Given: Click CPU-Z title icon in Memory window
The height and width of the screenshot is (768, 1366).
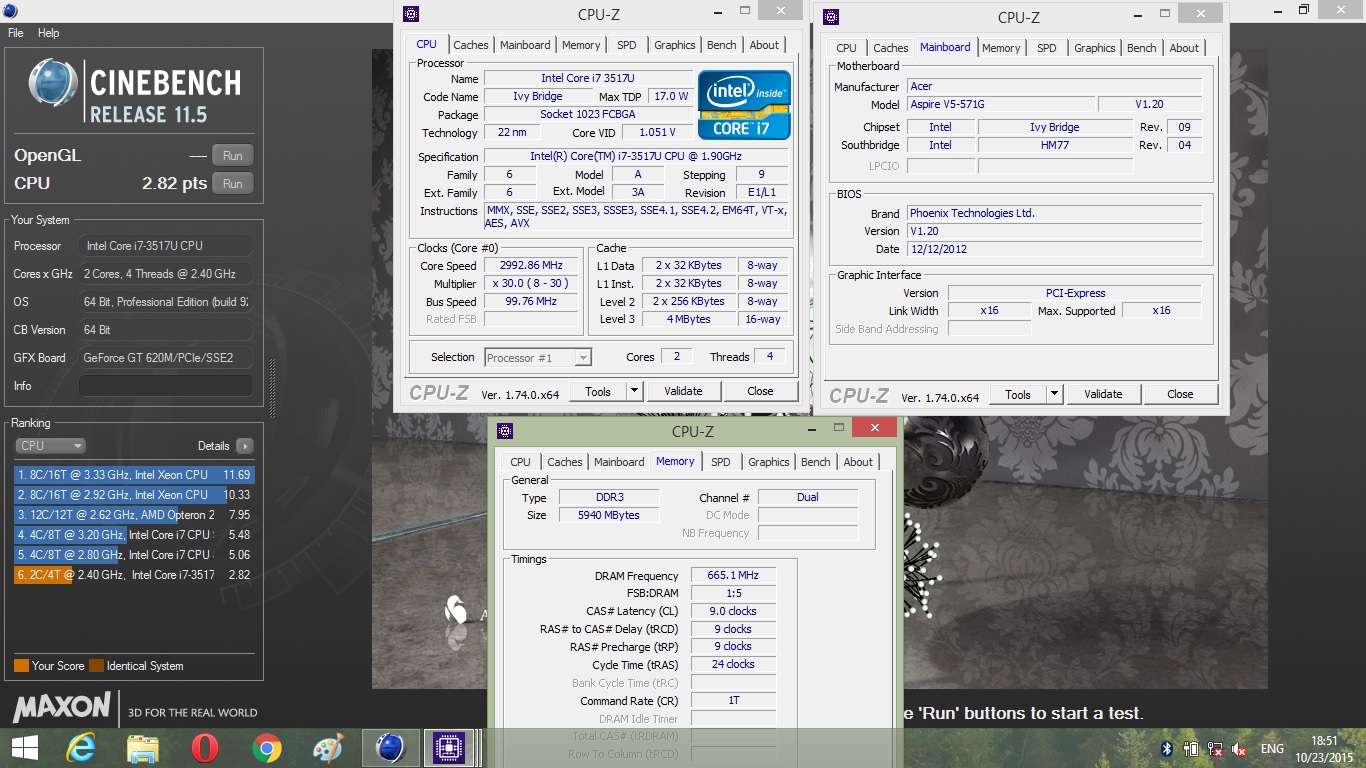Looking at the screenshot, I should tap(504, 431).
